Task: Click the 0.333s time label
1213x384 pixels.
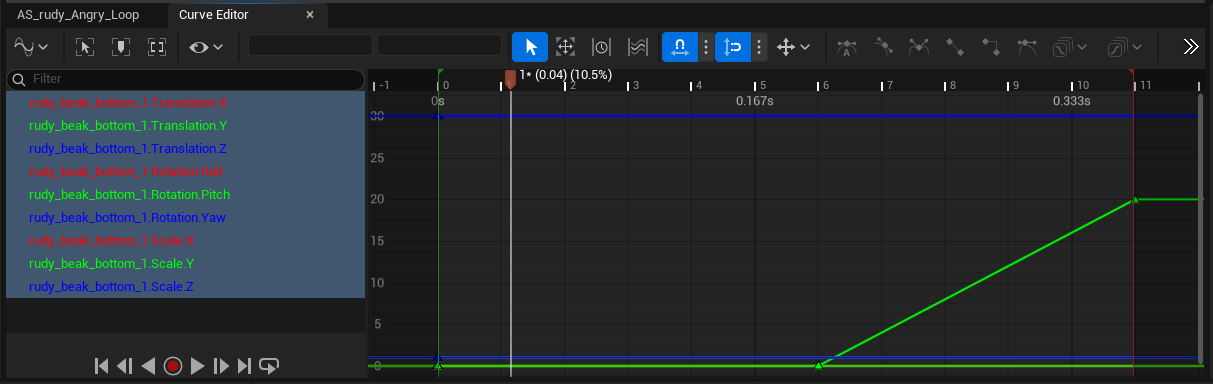Action: click(1071, 102)
